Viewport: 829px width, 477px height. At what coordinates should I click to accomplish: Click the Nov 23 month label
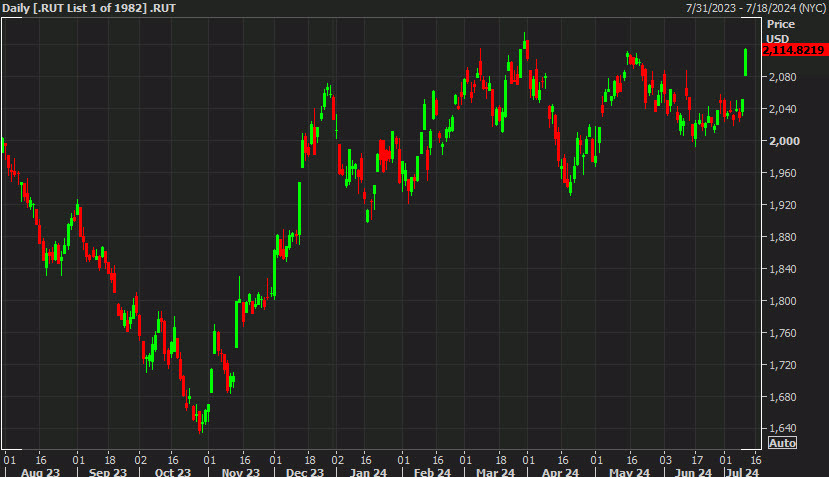(241, 472)
